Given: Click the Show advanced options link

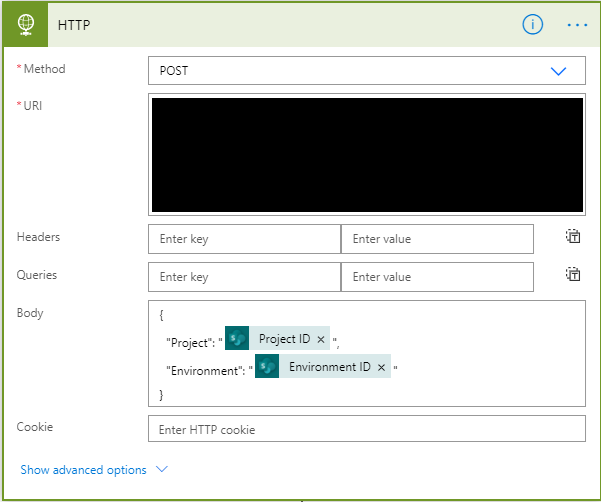Looking at the screenshot, I should (84, 470).
